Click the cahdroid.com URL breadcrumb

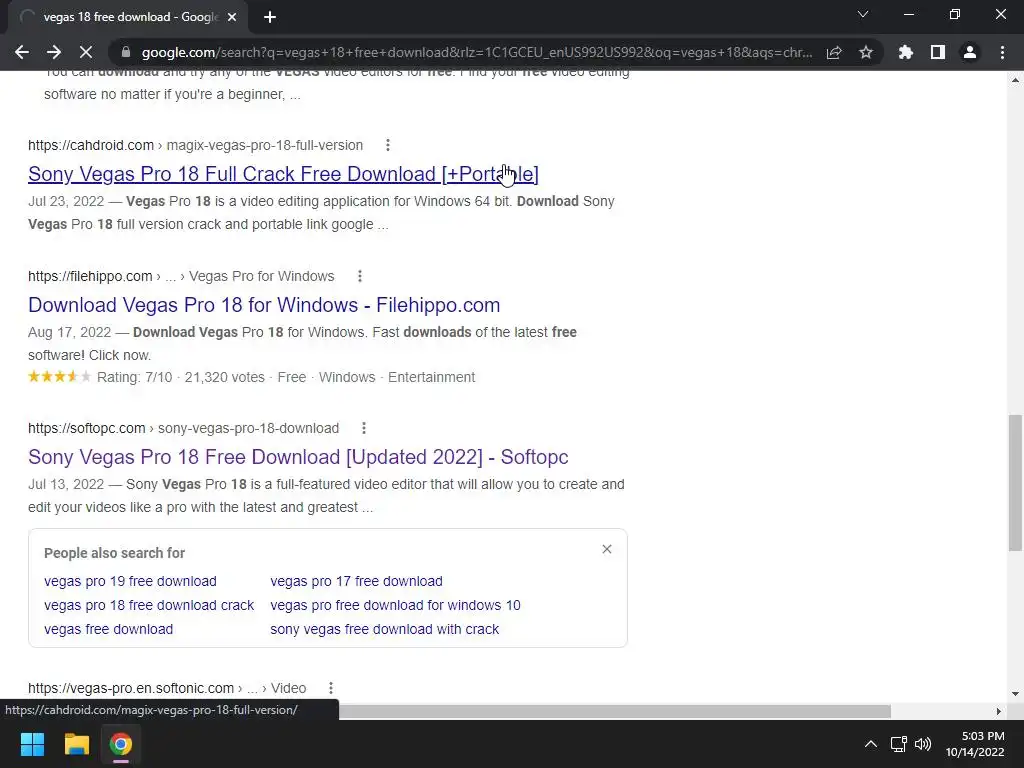(x=195, y=145)
